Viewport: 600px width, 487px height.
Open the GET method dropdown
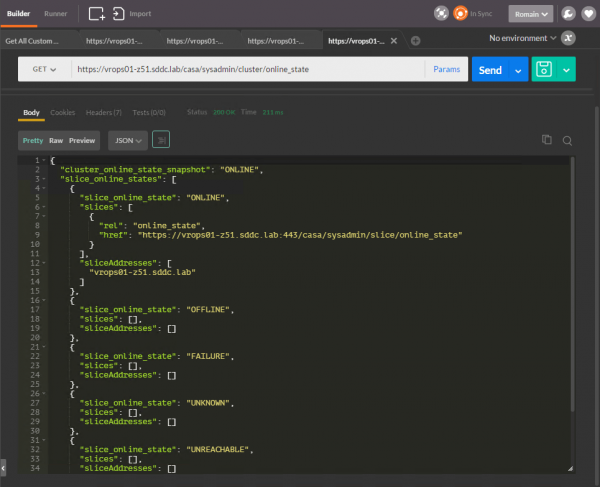pyautogui.click(x=44, y=69)
